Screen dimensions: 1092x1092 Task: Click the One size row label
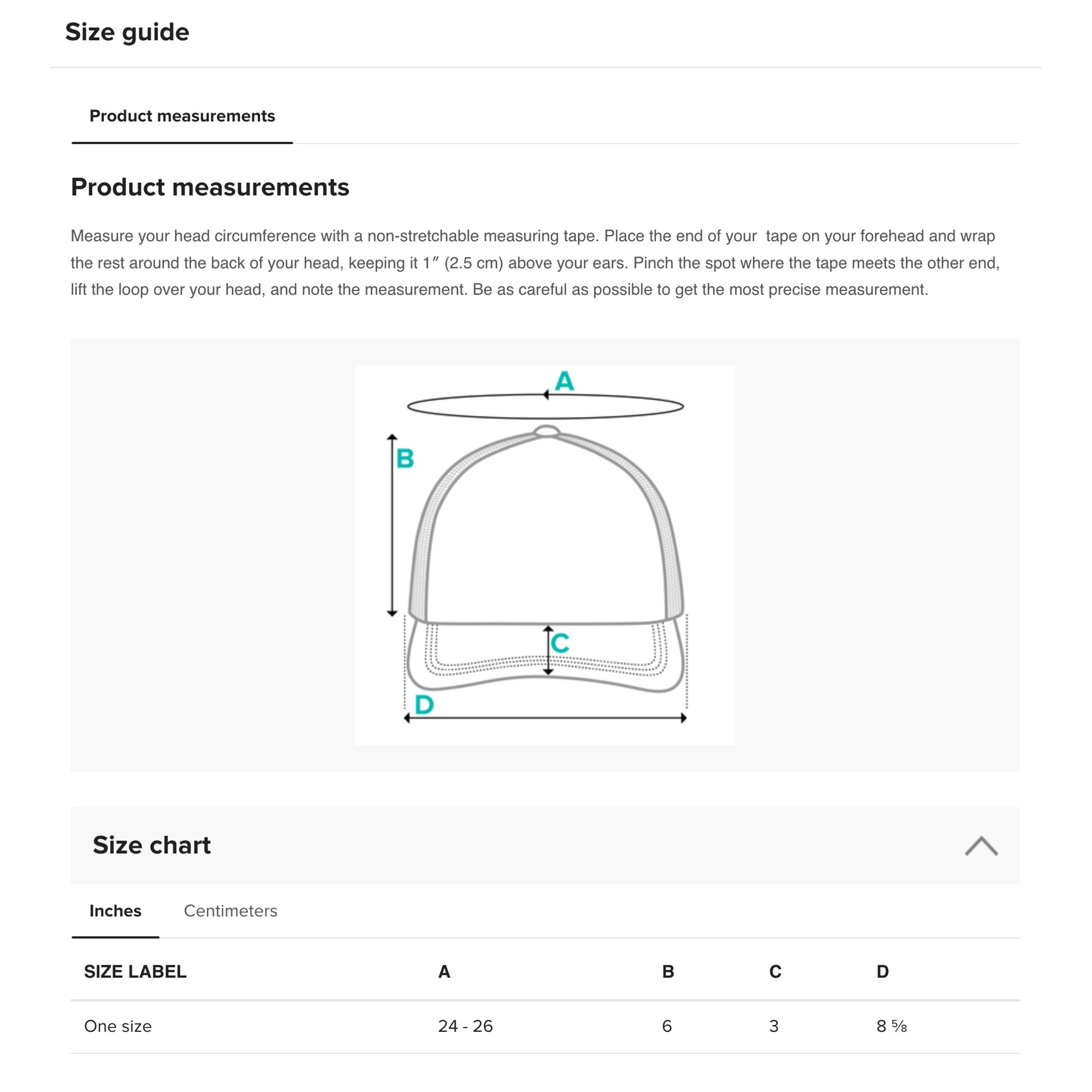(118, 1026)
